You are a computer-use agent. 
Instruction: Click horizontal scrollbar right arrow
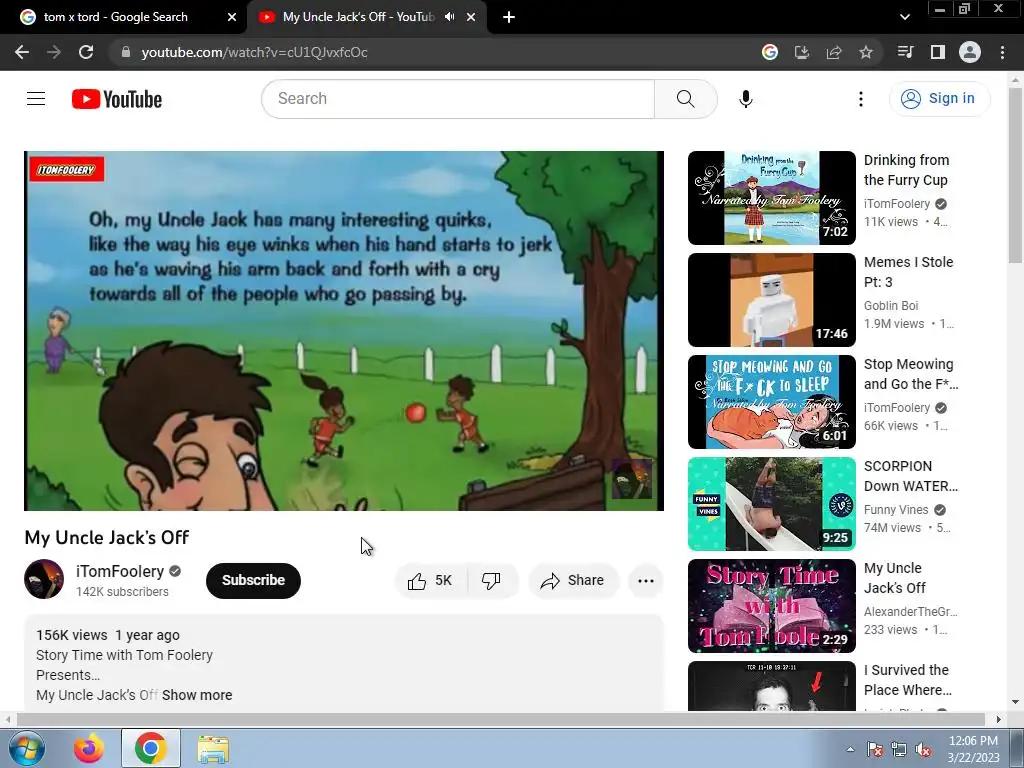(x=999, y=720)
